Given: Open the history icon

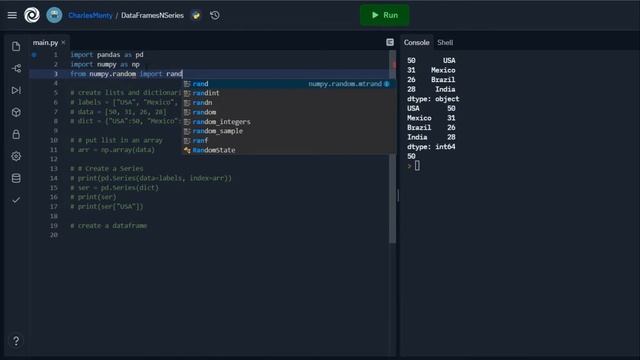Looking at the screenshot, I should click(x=215, y=16).
